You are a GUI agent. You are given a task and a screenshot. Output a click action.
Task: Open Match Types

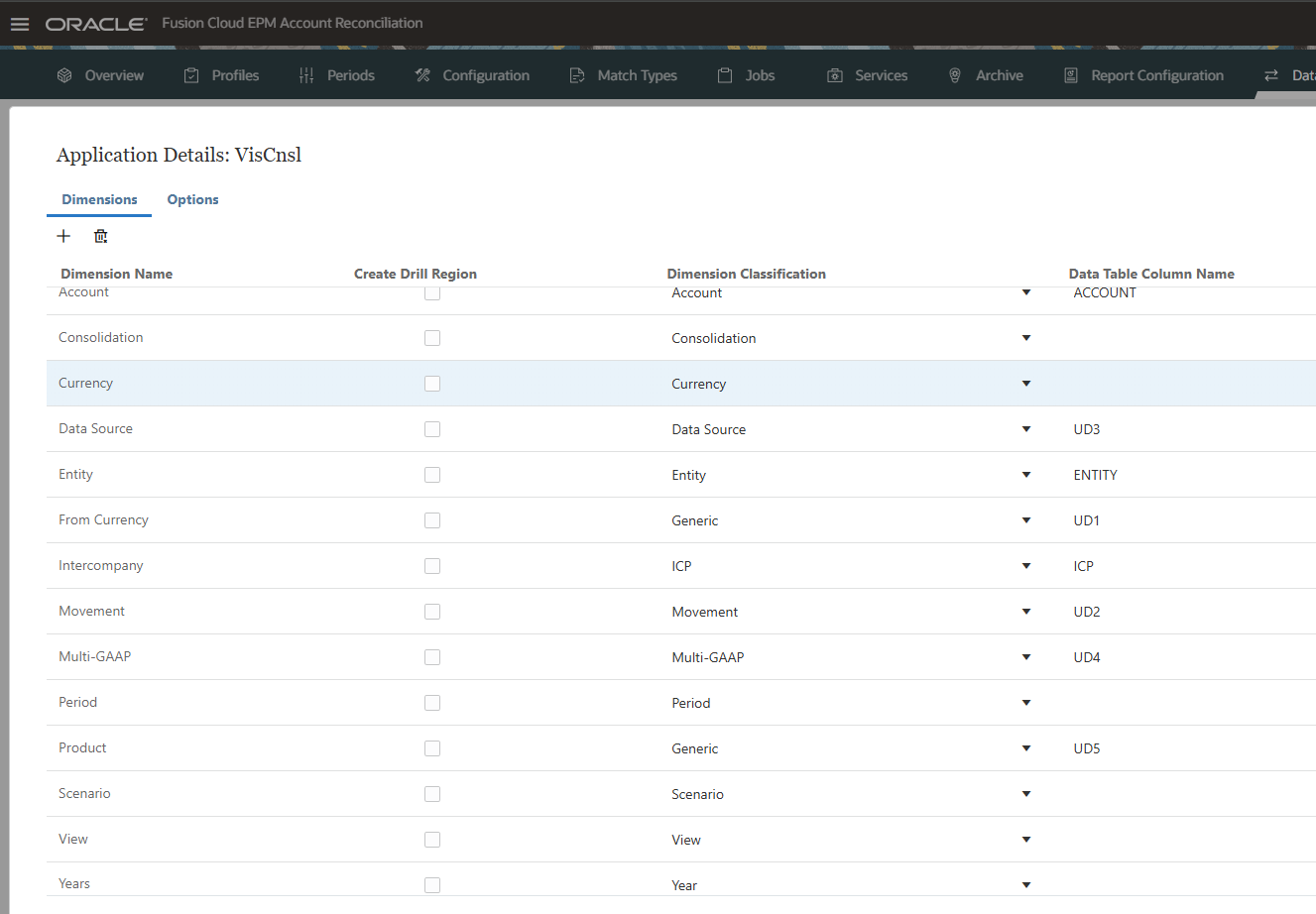pos(638,75)
